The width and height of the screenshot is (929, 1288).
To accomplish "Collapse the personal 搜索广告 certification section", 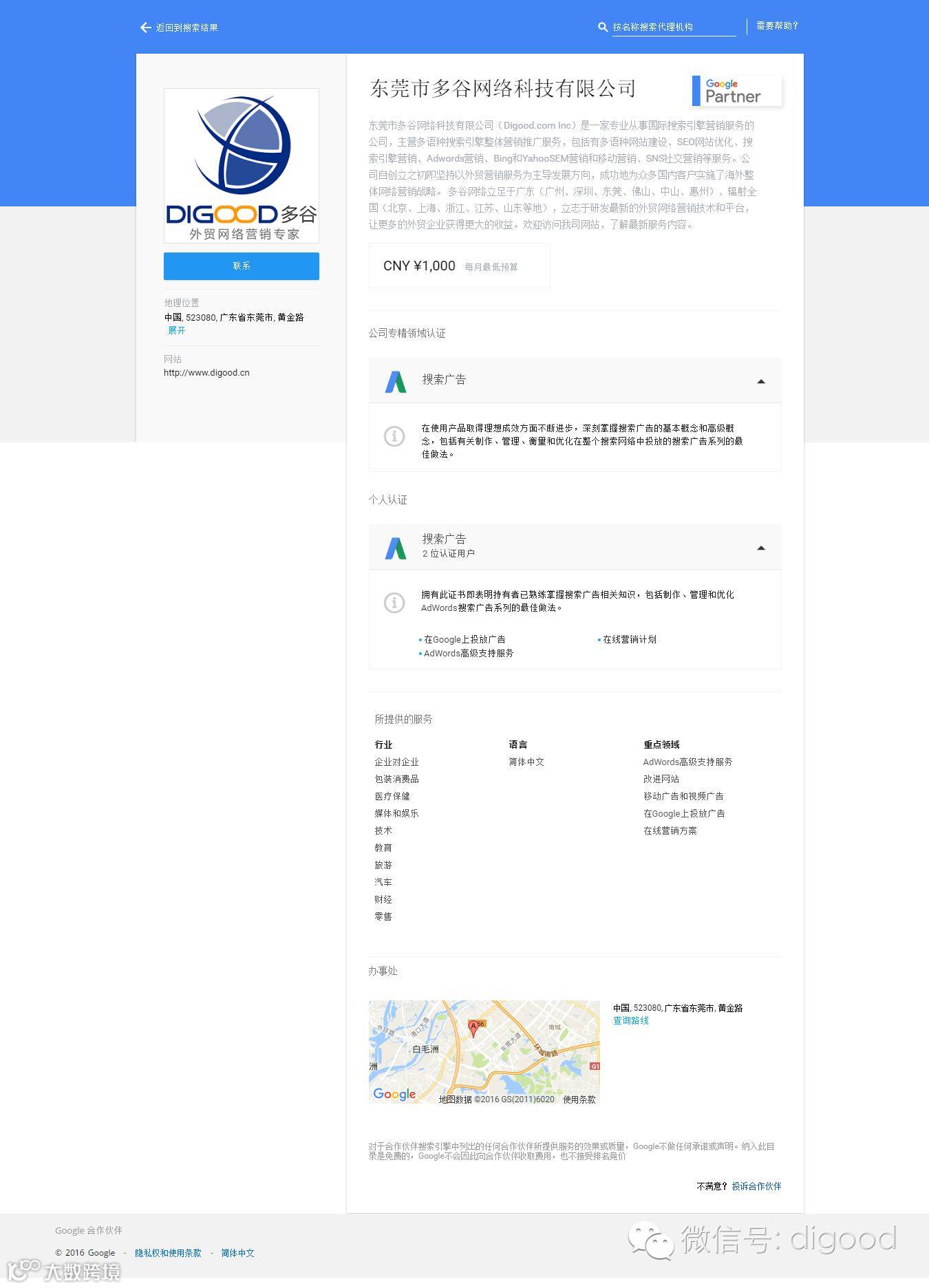I will pos(761,548).
